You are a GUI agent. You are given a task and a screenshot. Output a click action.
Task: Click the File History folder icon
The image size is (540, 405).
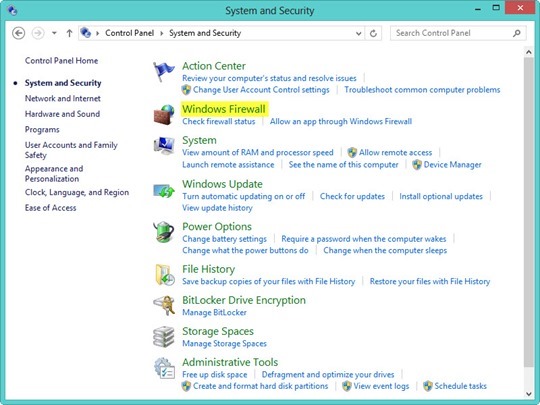164,274
